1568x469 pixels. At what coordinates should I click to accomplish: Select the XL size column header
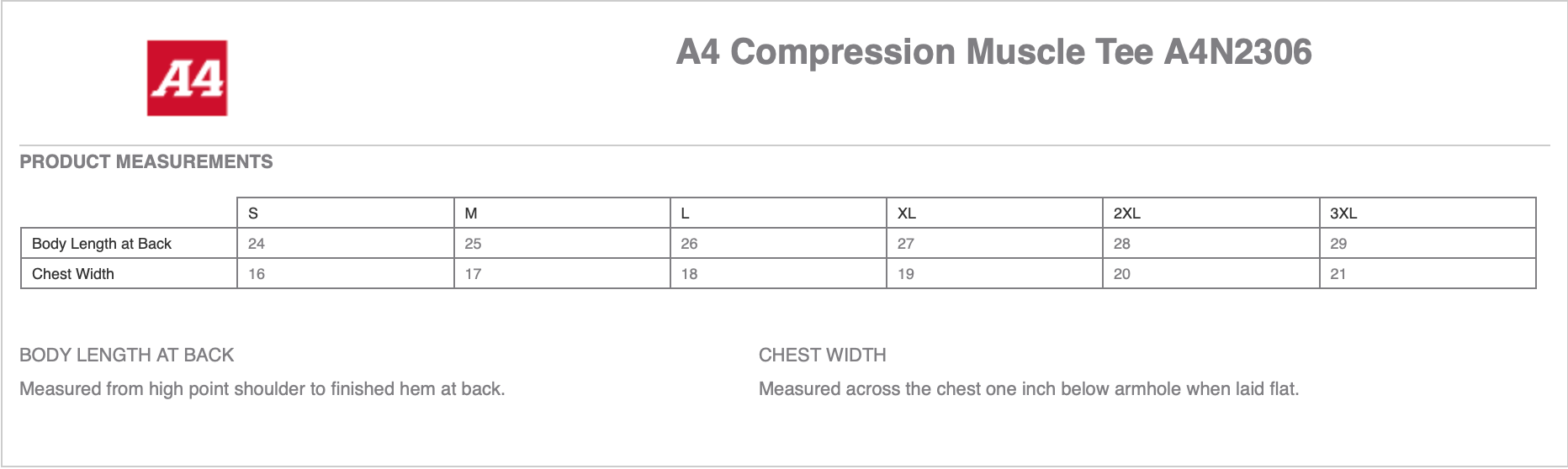tap(906, 213)
